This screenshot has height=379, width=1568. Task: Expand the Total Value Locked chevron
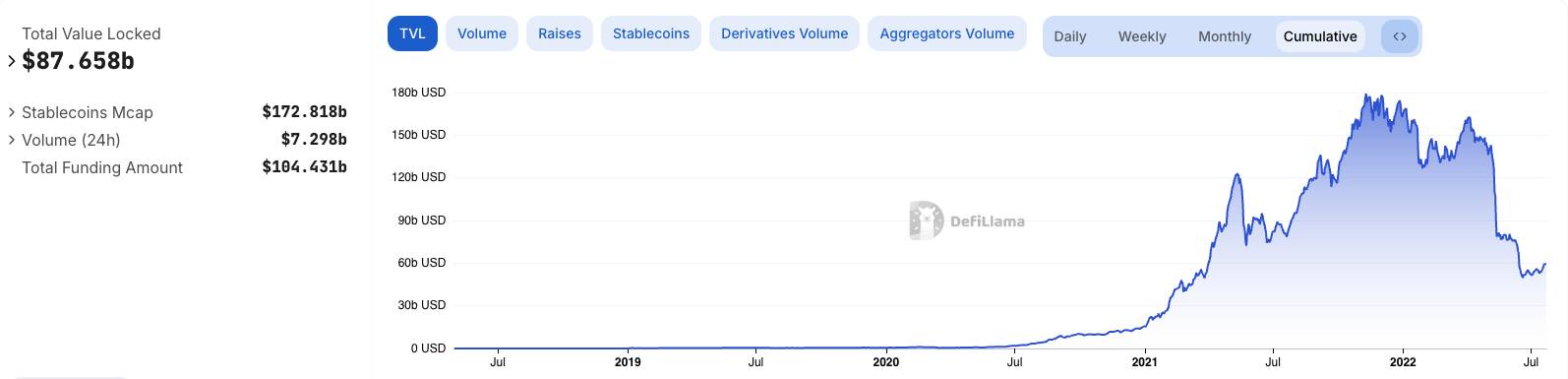tap(12, 61)
